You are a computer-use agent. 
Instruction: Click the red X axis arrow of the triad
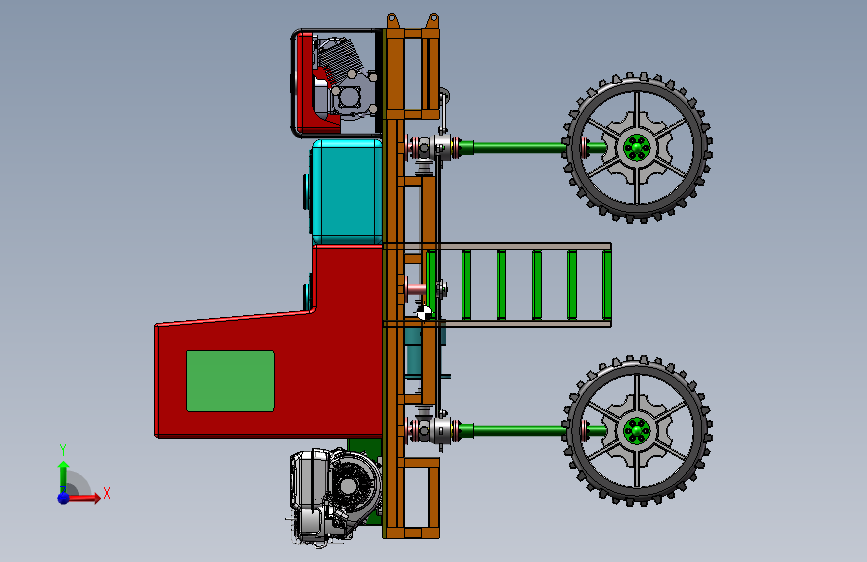coord(84,498)
